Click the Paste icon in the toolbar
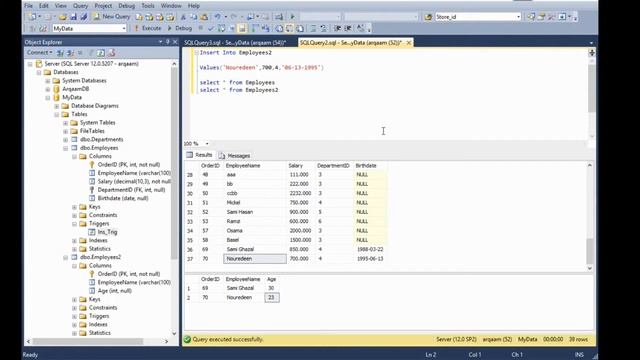The width and height of the screenshot is (640, 360). pyautogui.click(x=204, y=17)
